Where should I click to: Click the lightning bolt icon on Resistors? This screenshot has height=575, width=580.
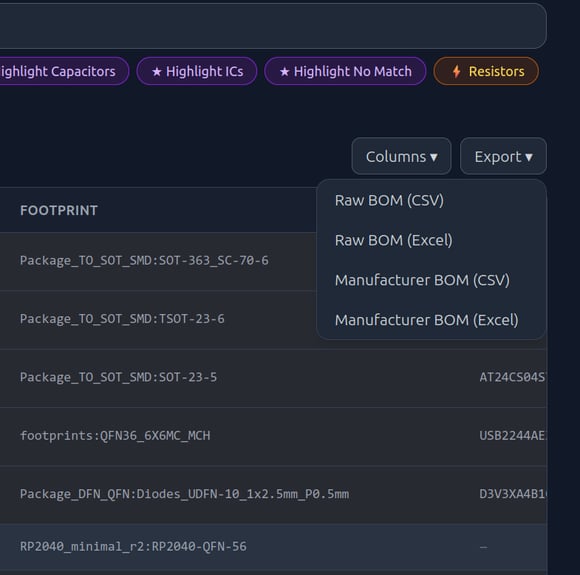[x=457, y=71]
